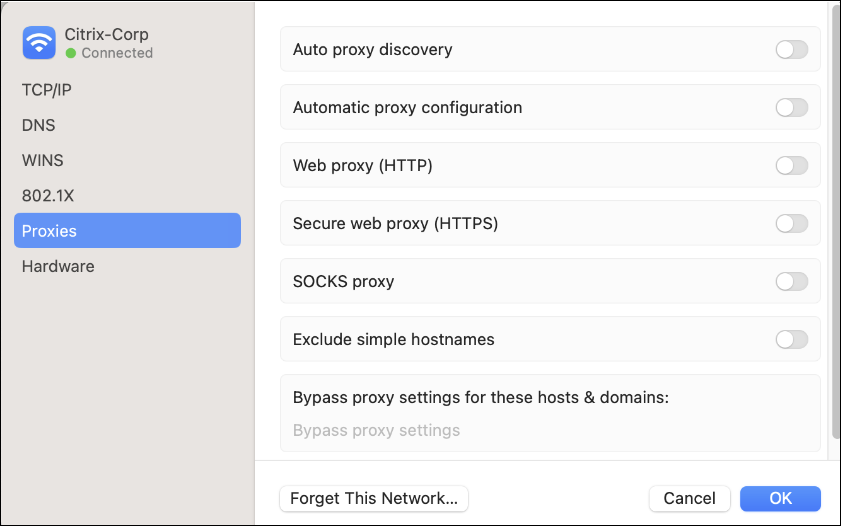Screen dimensions: 841x526
Task: Click the Wi-Fi network icon
Action: [x=39, y=43]
